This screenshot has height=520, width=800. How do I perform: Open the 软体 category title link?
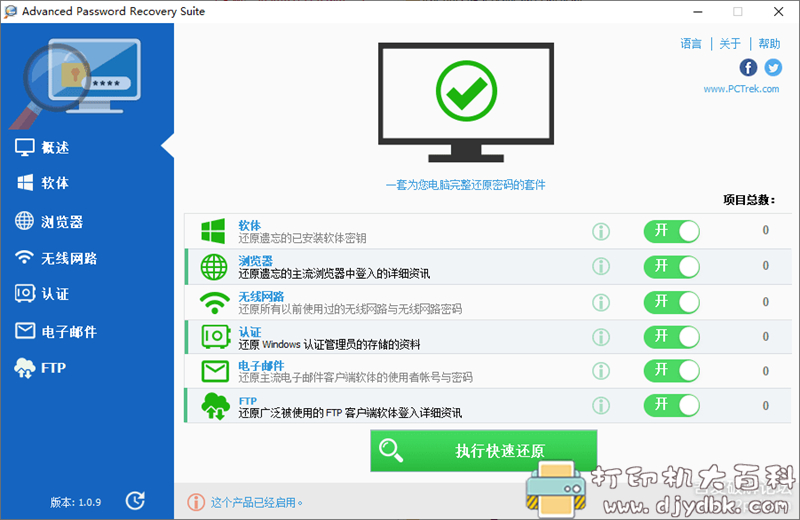point(249,225)
